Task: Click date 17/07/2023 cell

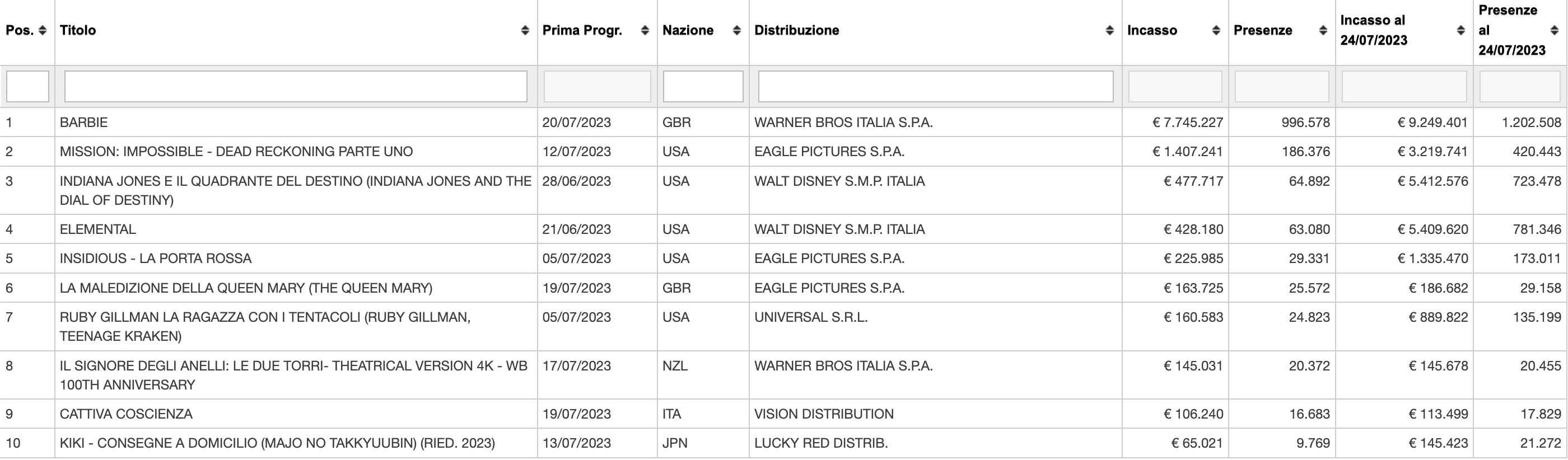Action: tap(576, 367)
